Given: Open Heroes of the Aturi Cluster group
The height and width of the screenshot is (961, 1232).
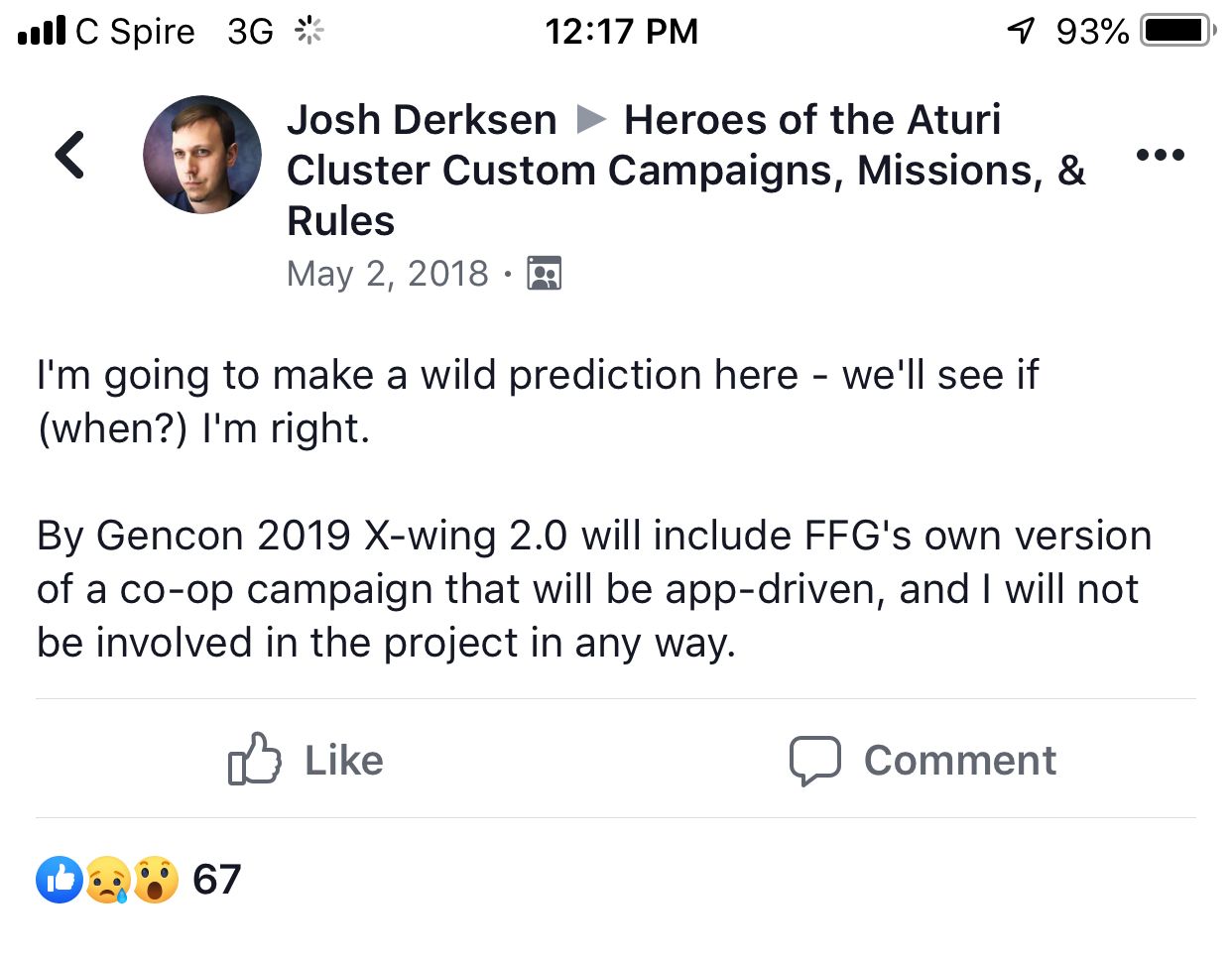Looking at the screenshot, I should (x=684, y=170).
